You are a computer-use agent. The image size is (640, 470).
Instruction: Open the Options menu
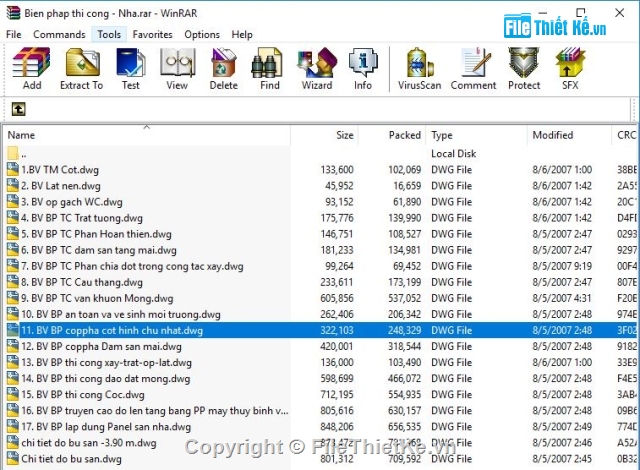coord(202,34)
